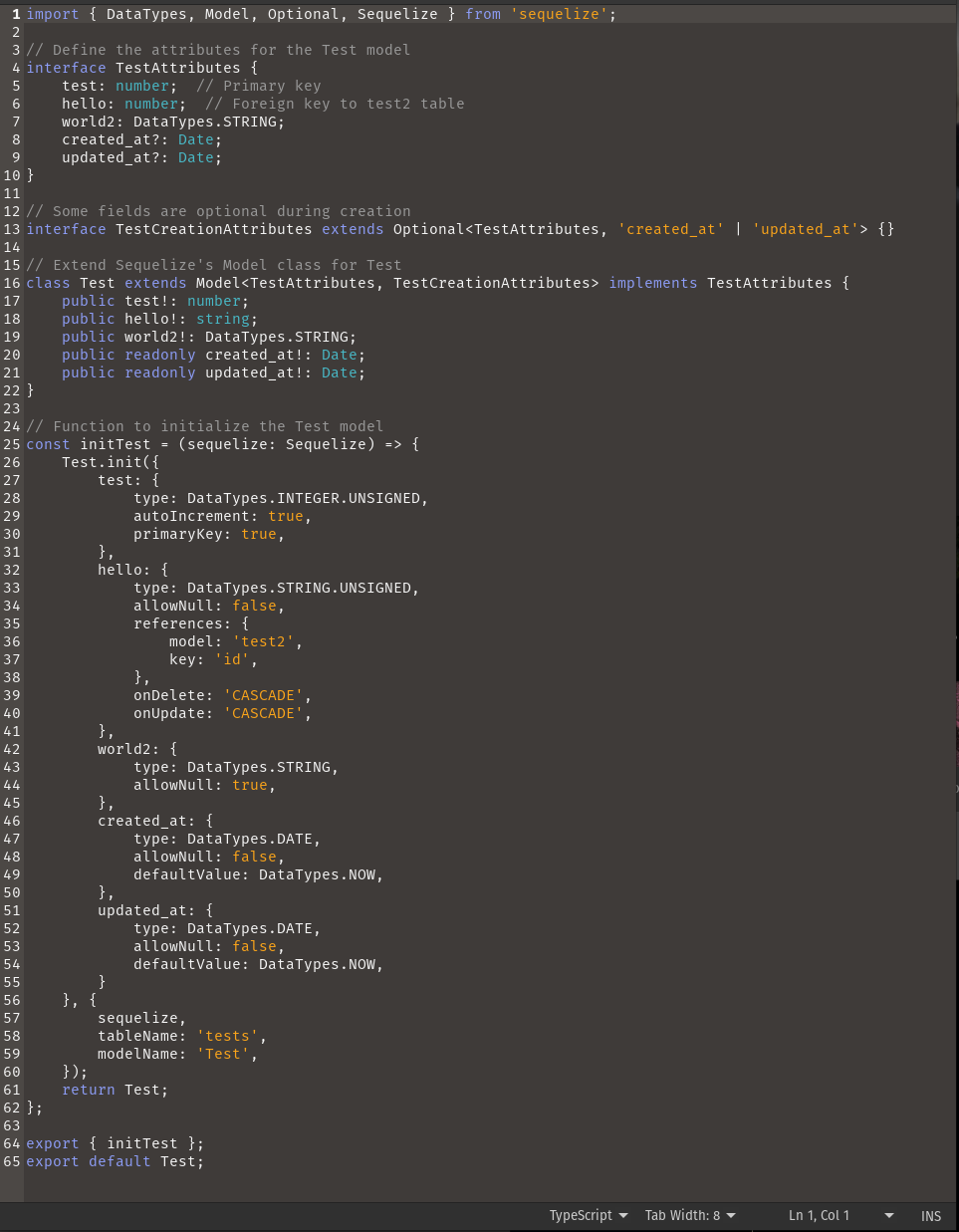This screenshot has height=1232, width=959.
Task: Click "defaultValue: DataTypes.NOW" on line 49
Action: (x=254, y=874)
